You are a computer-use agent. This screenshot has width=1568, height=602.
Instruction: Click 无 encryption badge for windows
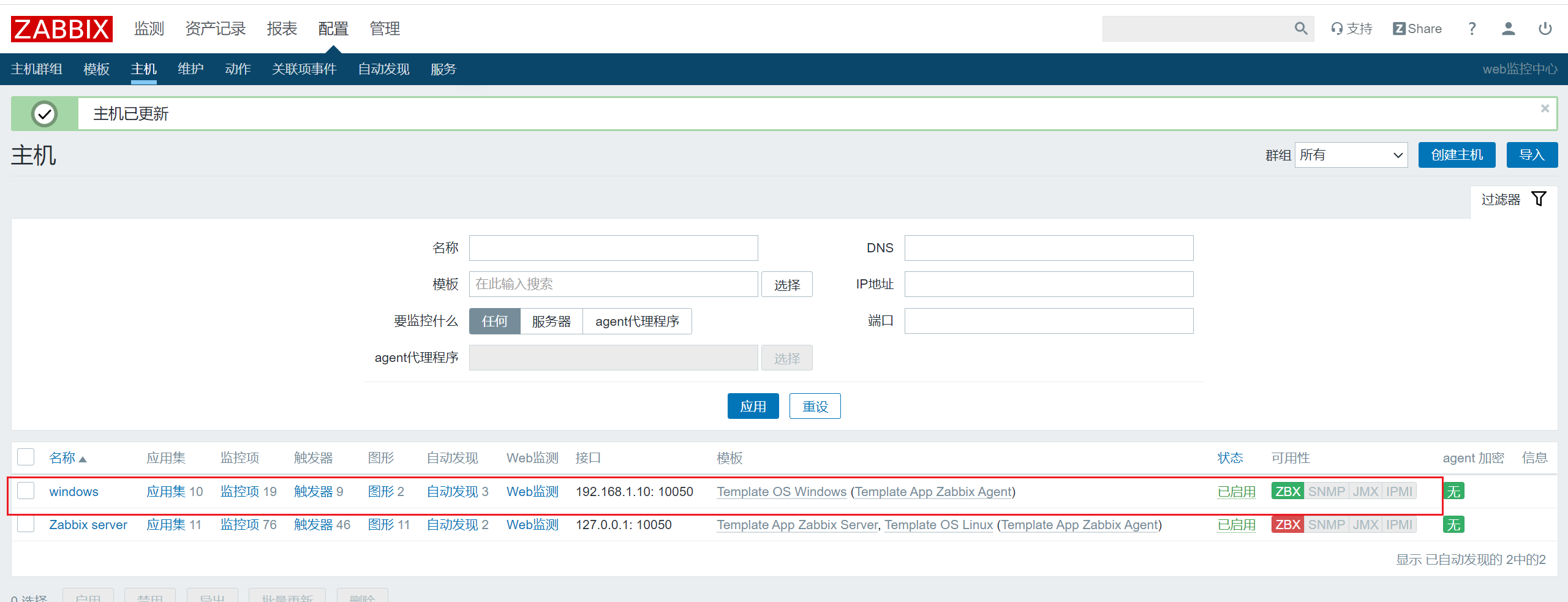[x=1453, y=492]
